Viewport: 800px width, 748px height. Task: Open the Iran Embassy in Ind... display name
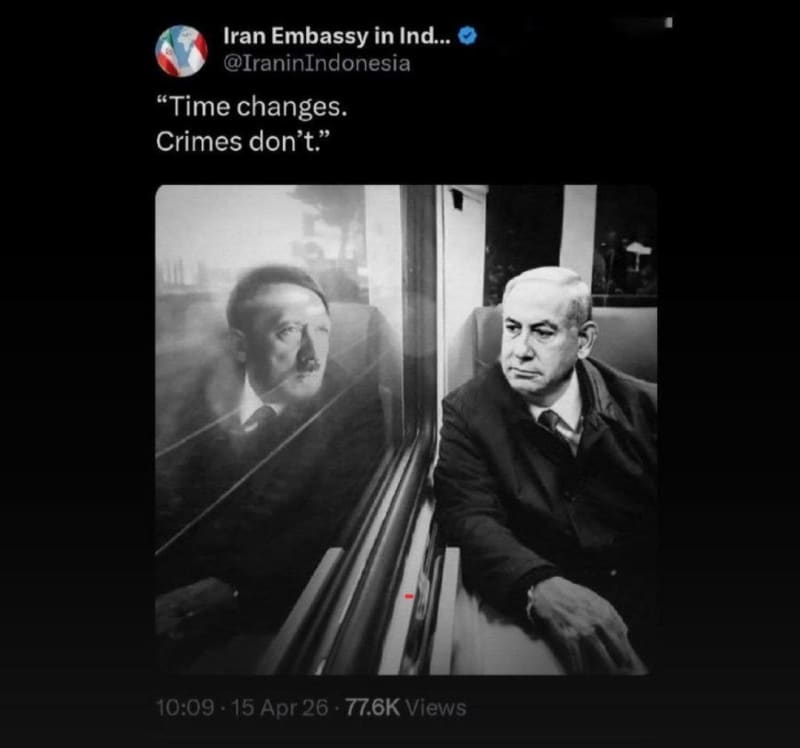pyautogui.click(x=337, y=36)
